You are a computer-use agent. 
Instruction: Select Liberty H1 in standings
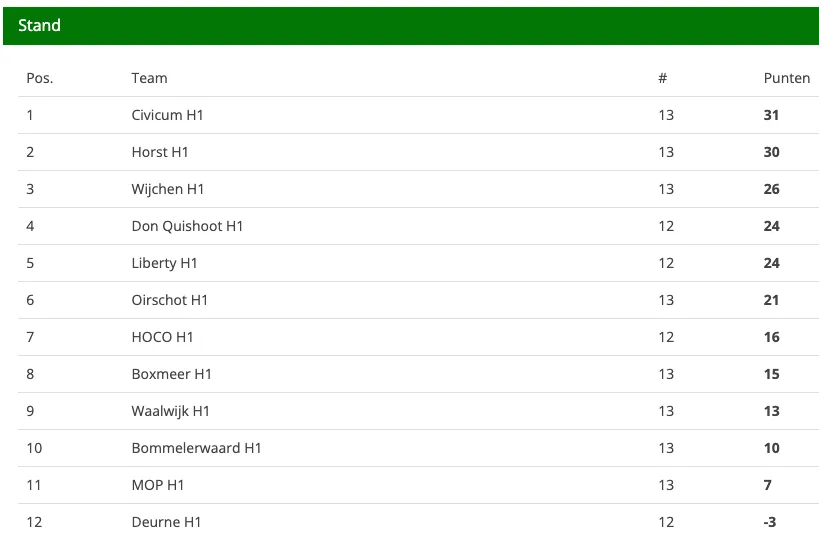[x=164, y=263]
